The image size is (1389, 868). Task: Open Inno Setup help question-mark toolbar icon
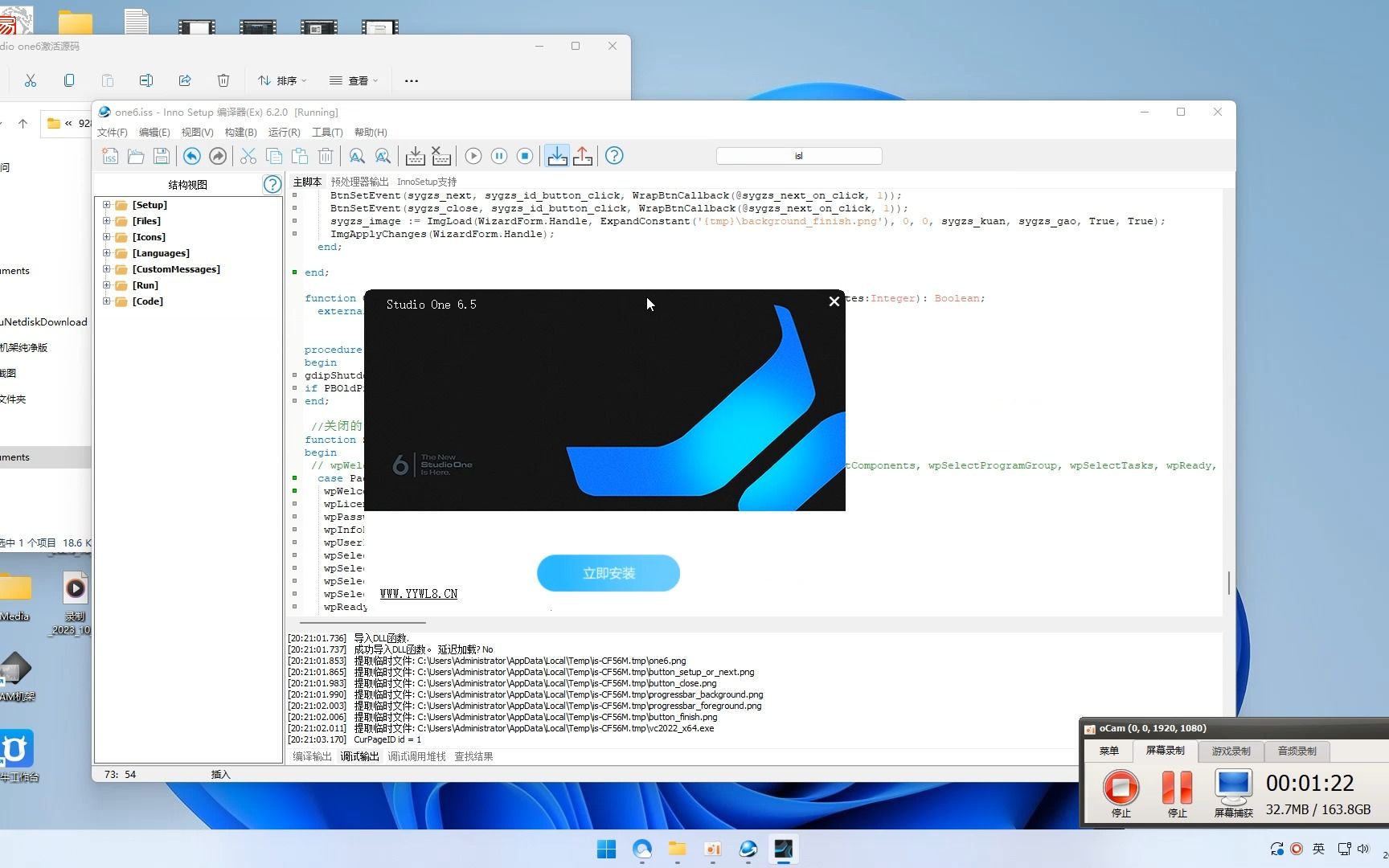click(x=614, y=156)
